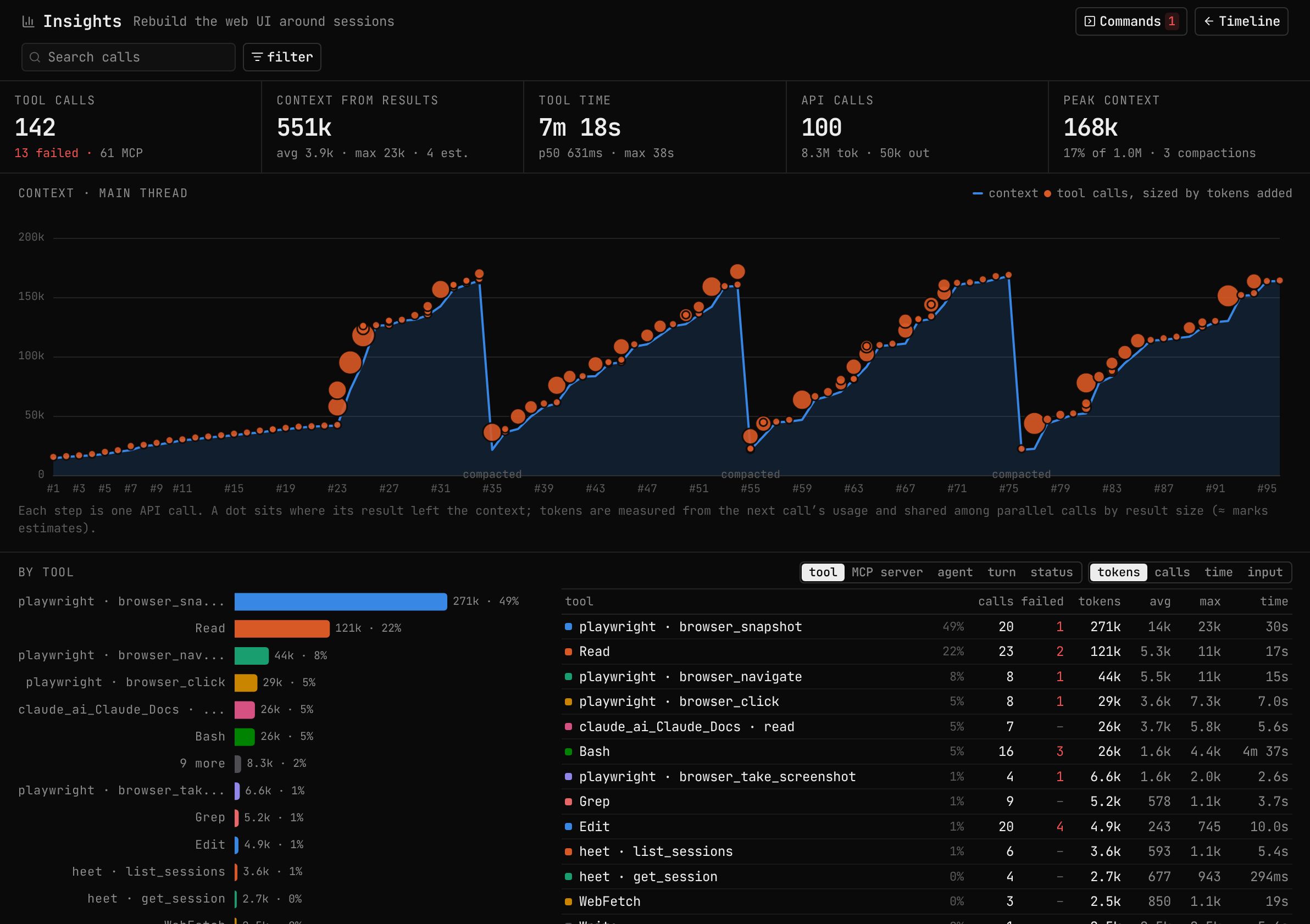Sort by the time column header

tap(1274, 601)
